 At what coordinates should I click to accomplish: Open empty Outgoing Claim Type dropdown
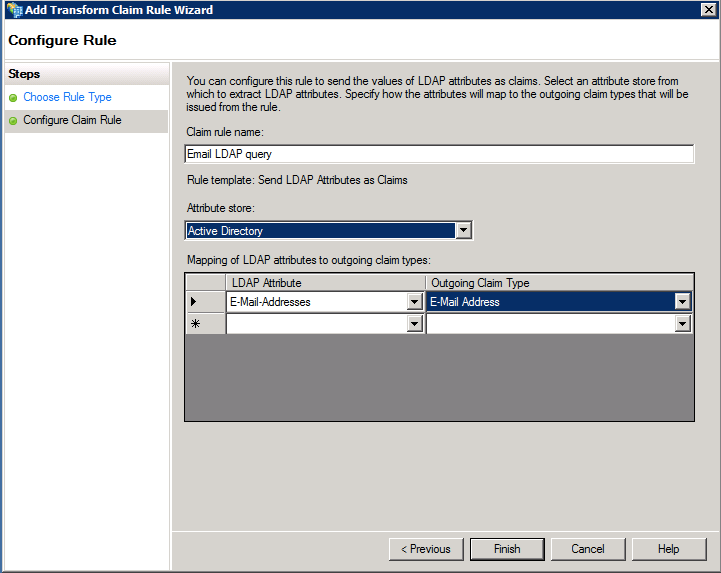[682, 324]
